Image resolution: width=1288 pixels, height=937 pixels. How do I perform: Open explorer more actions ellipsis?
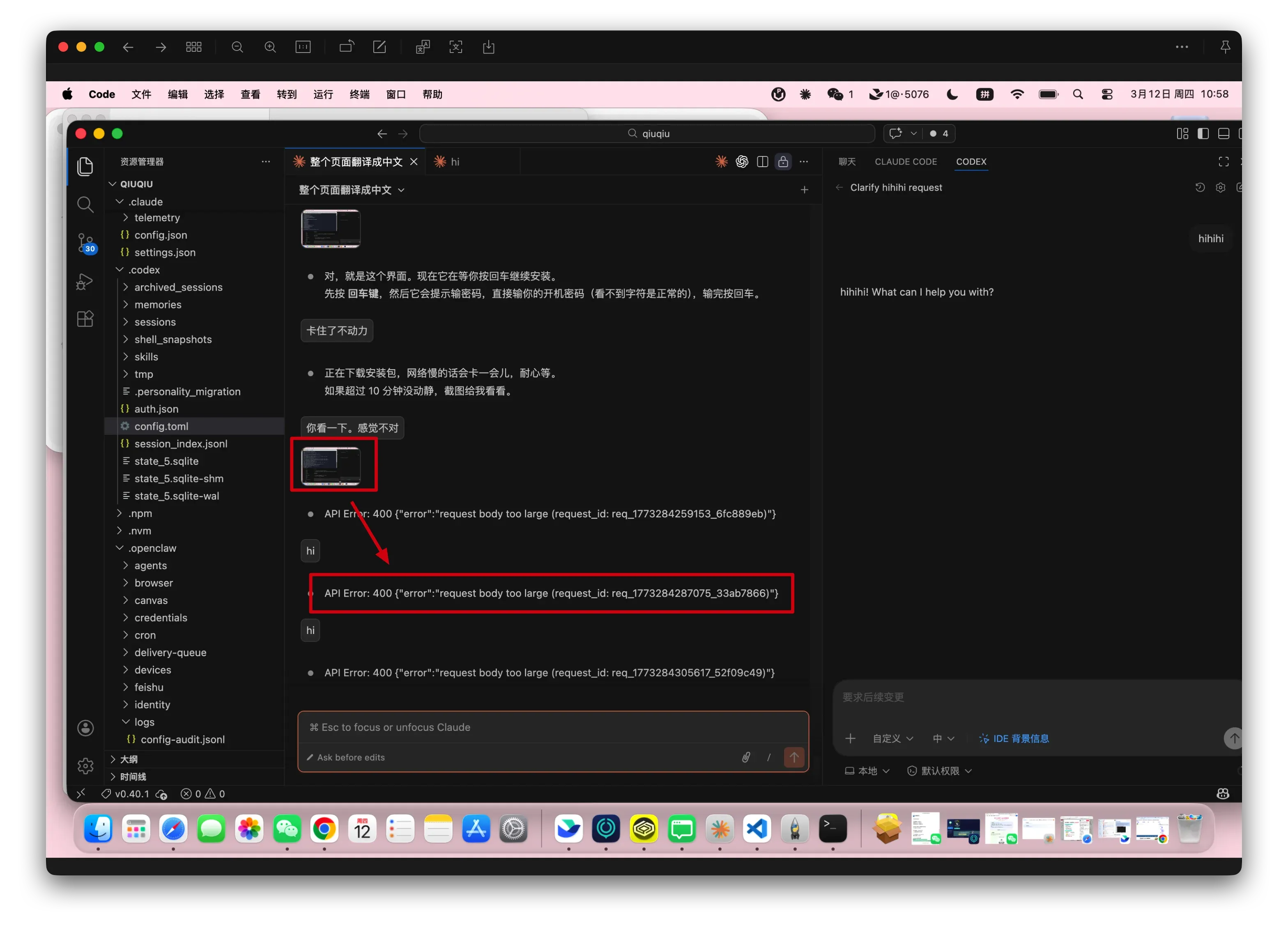click(266, 162)
